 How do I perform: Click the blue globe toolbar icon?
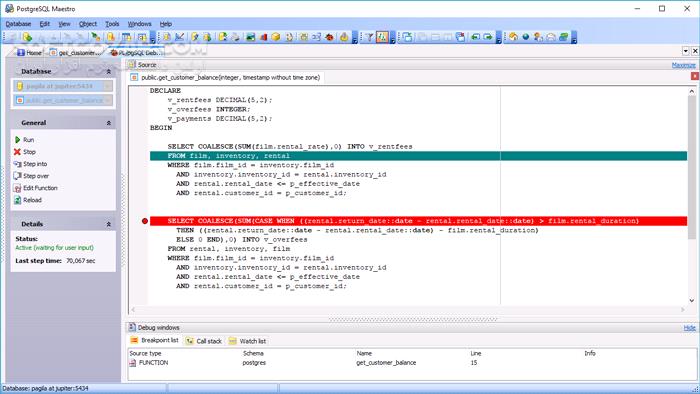pyautogui.click(x=526, y=37)
